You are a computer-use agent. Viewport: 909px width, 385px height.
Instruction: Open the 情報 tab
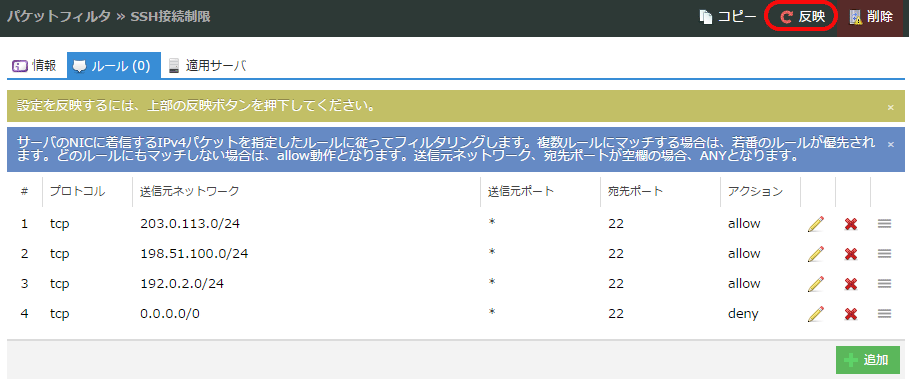35,66
